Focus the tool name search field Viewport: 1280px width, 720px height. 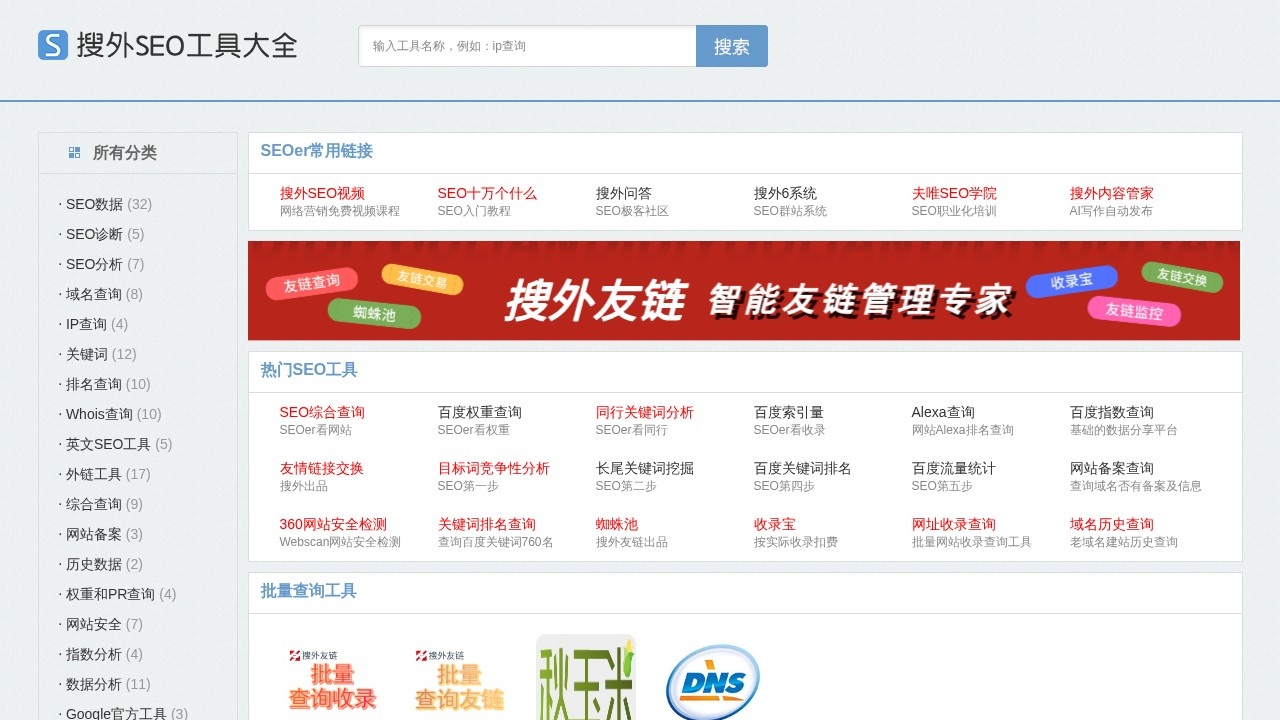[x=528, y=46]
